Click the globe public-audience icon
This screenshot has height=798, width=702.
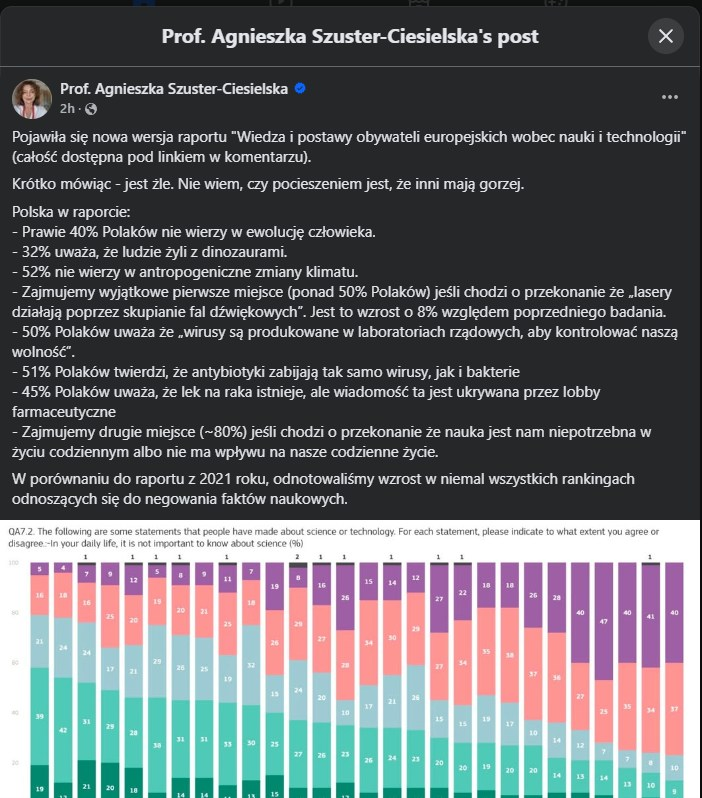(91, 108)
